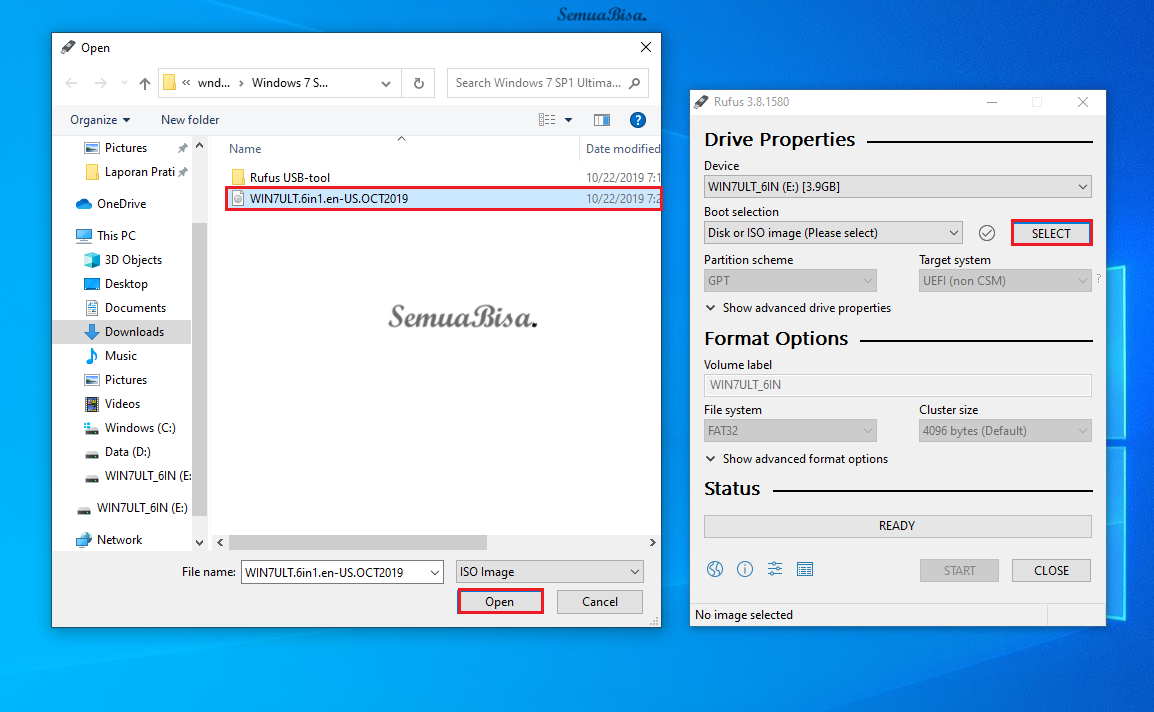1154x712 pixels.
Task: Click New folder
Action: (x=190, y=120)
